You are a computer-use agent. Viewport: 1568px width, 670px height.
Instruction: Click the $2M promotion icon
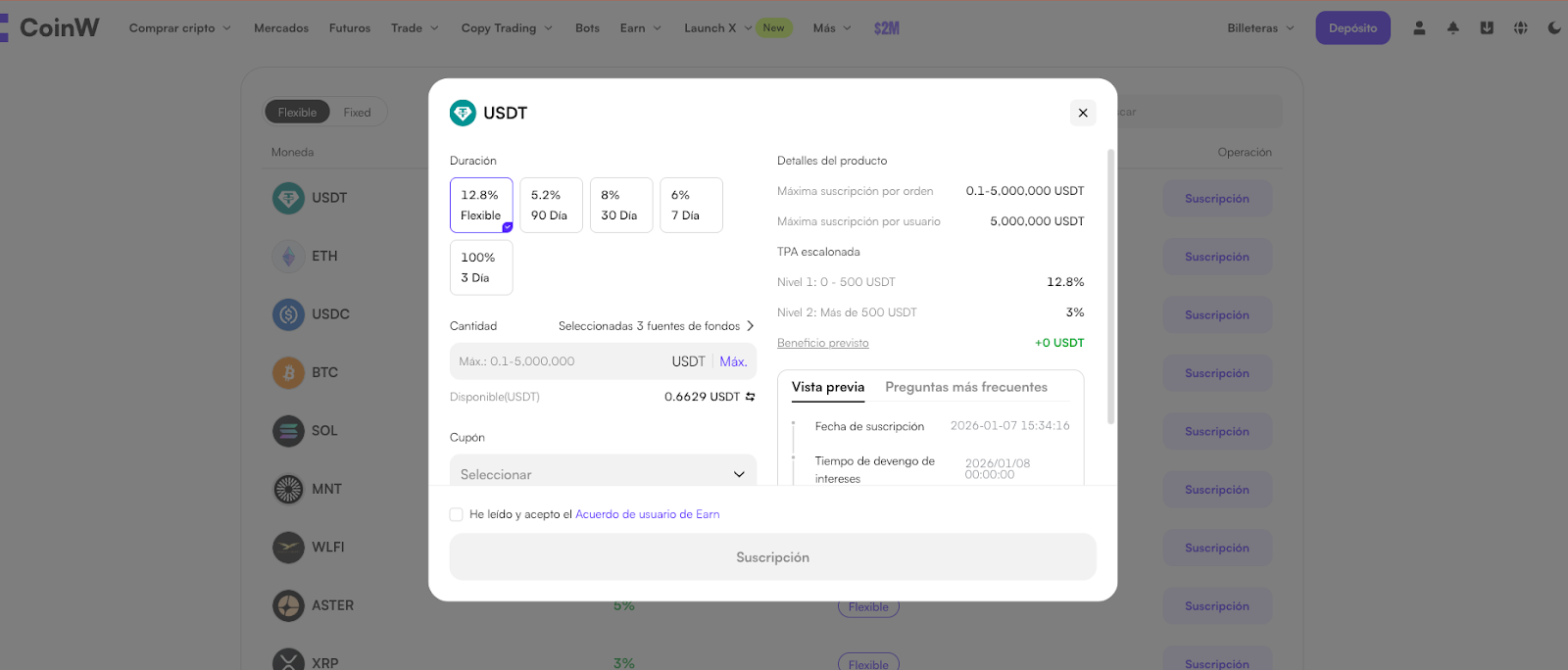pyautogui.click(x=887, y=28)
